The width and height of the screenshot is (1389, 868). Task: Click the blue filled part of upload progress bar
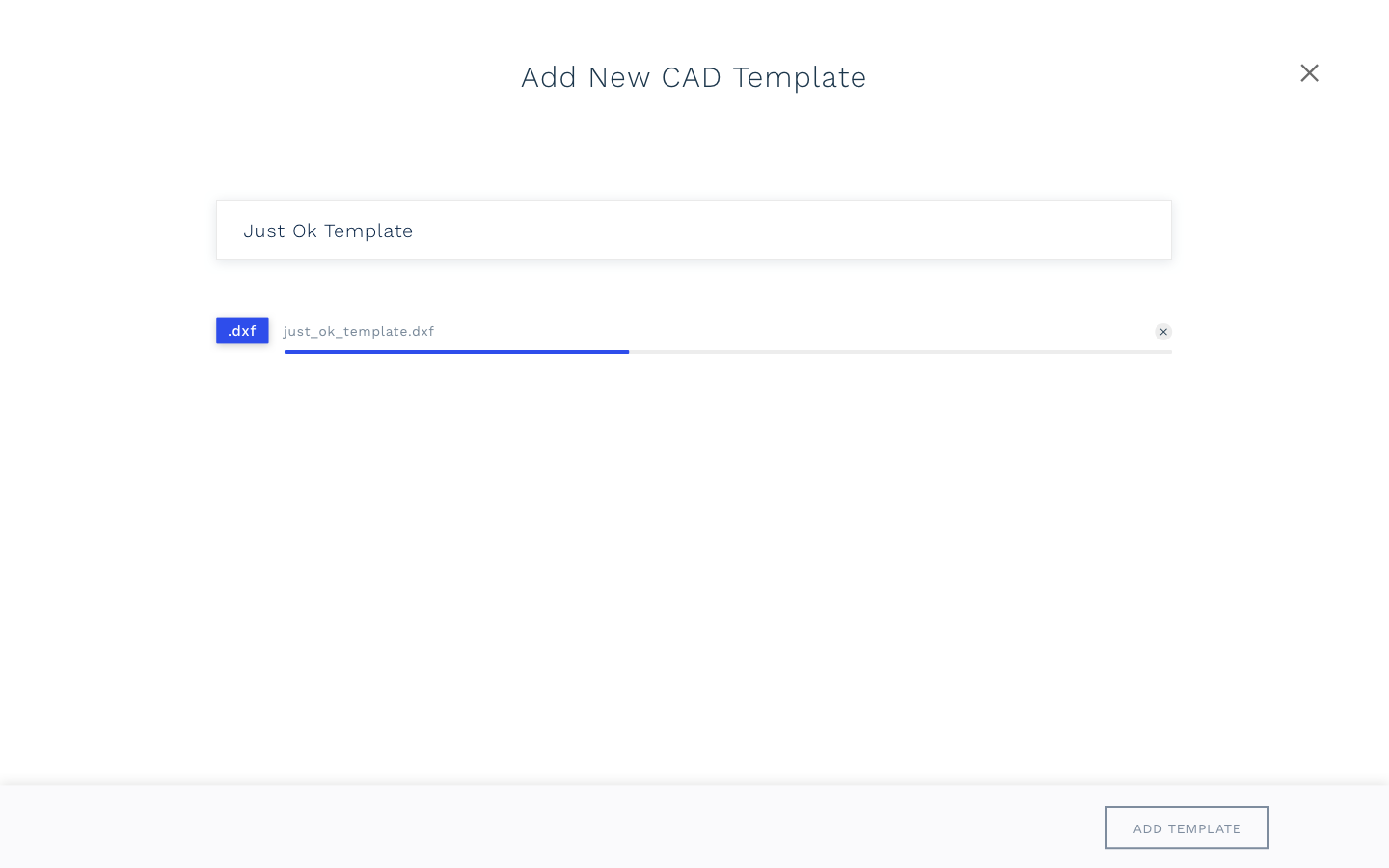coord(456,352)
